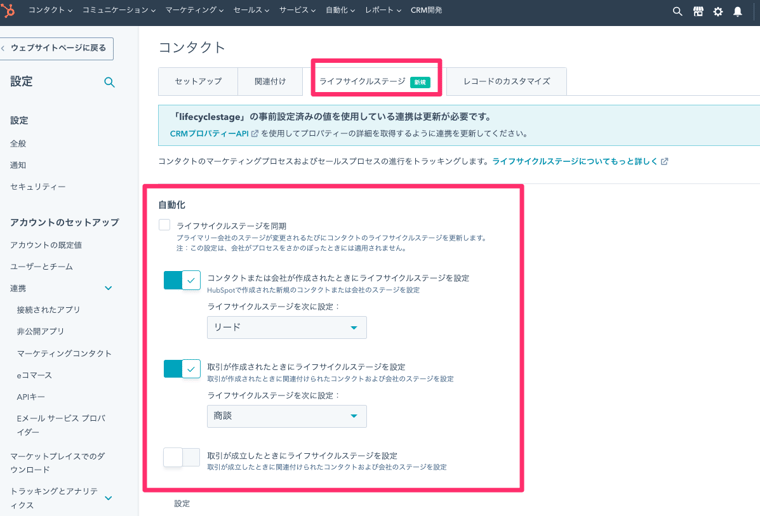760x516 pixels.
Task: Open eコマース in sidebar
Action: coord(34,375)
